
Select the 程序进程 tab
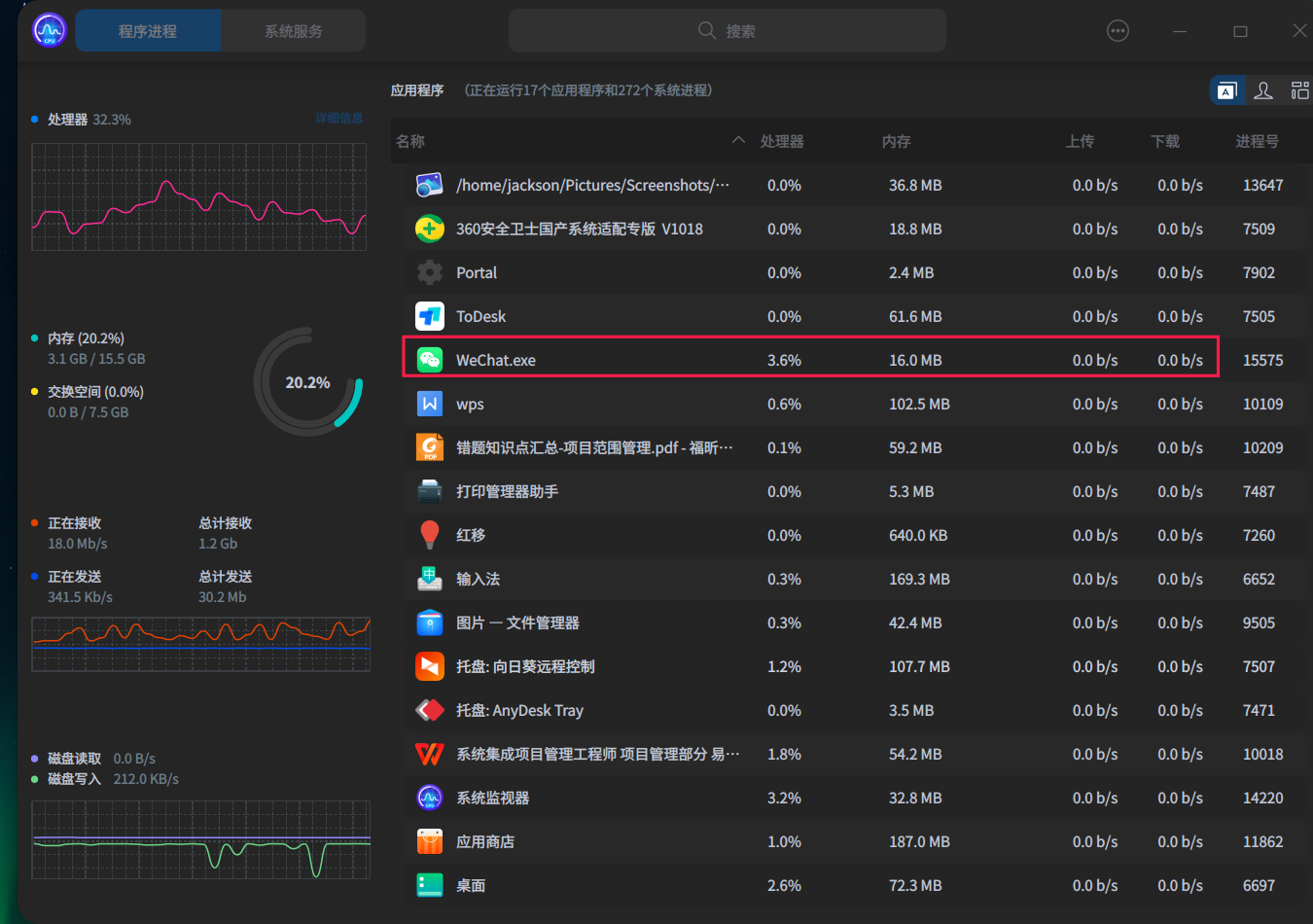click(147, 30)
